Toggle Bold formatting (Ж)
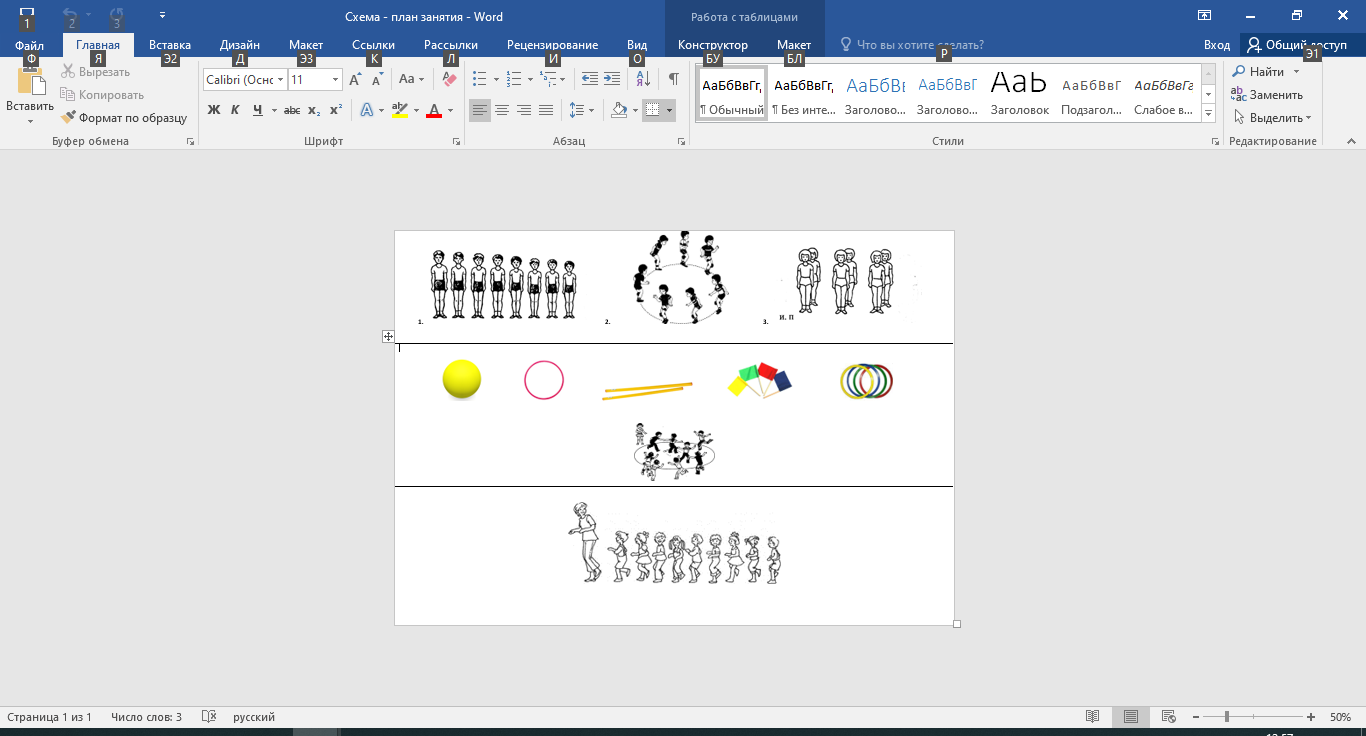The image size is (1366, 736). tap(213, 110)
